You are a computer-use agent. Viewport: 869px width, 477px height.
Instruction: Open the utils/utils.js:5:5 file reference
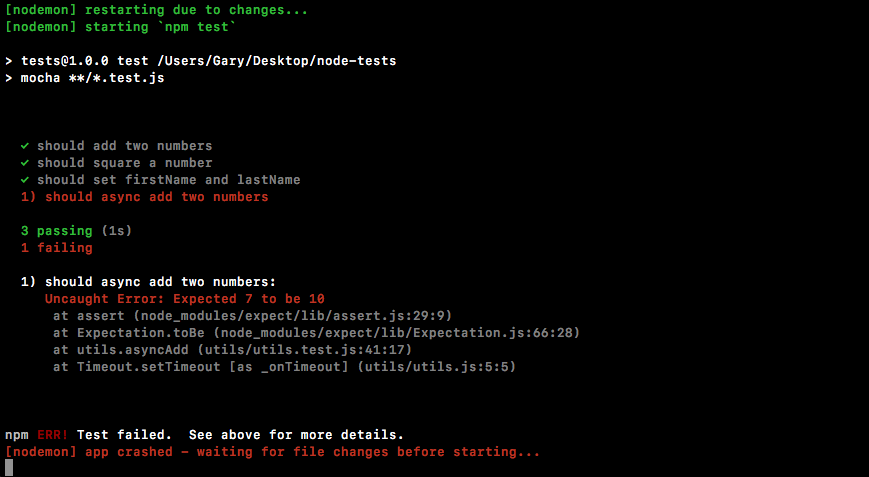440,367
